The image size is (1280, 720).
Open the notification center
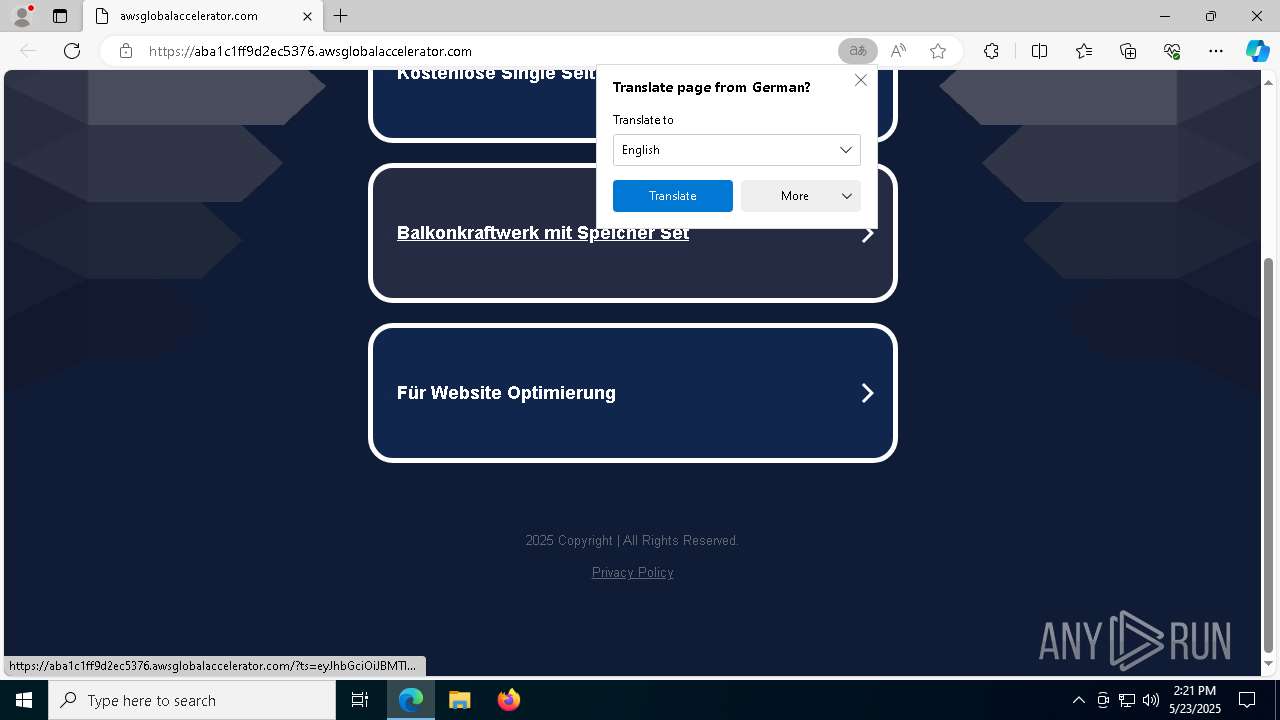[1247, 700]
